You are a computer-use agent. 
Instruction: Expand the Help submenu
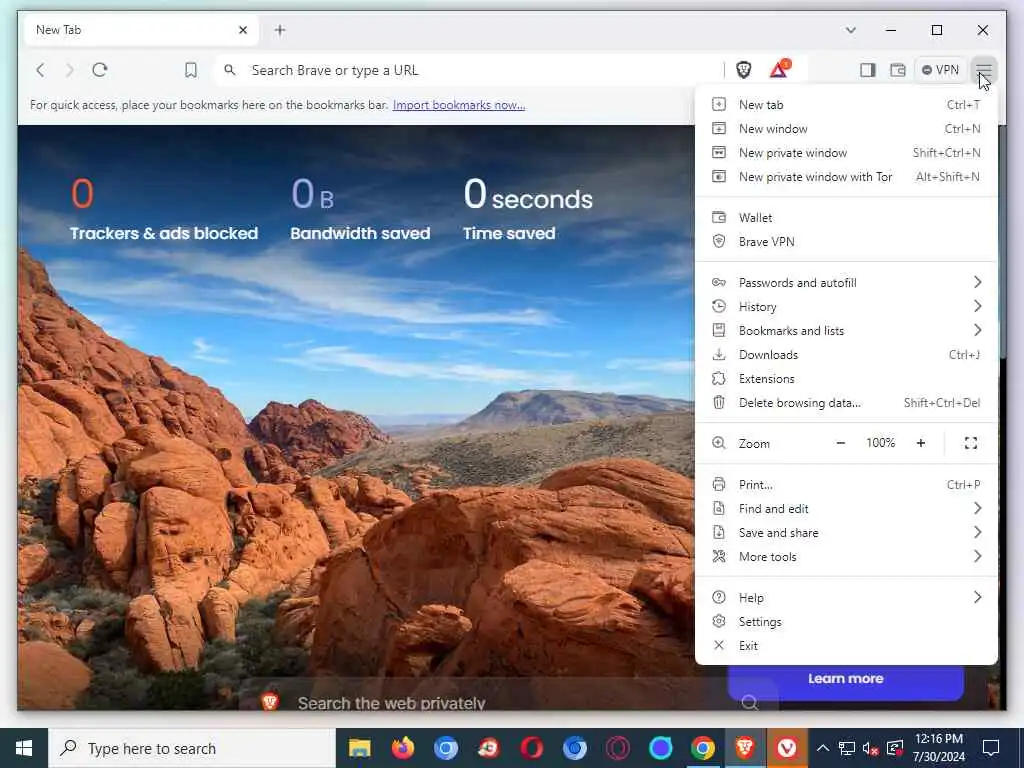tap(846, 598)
